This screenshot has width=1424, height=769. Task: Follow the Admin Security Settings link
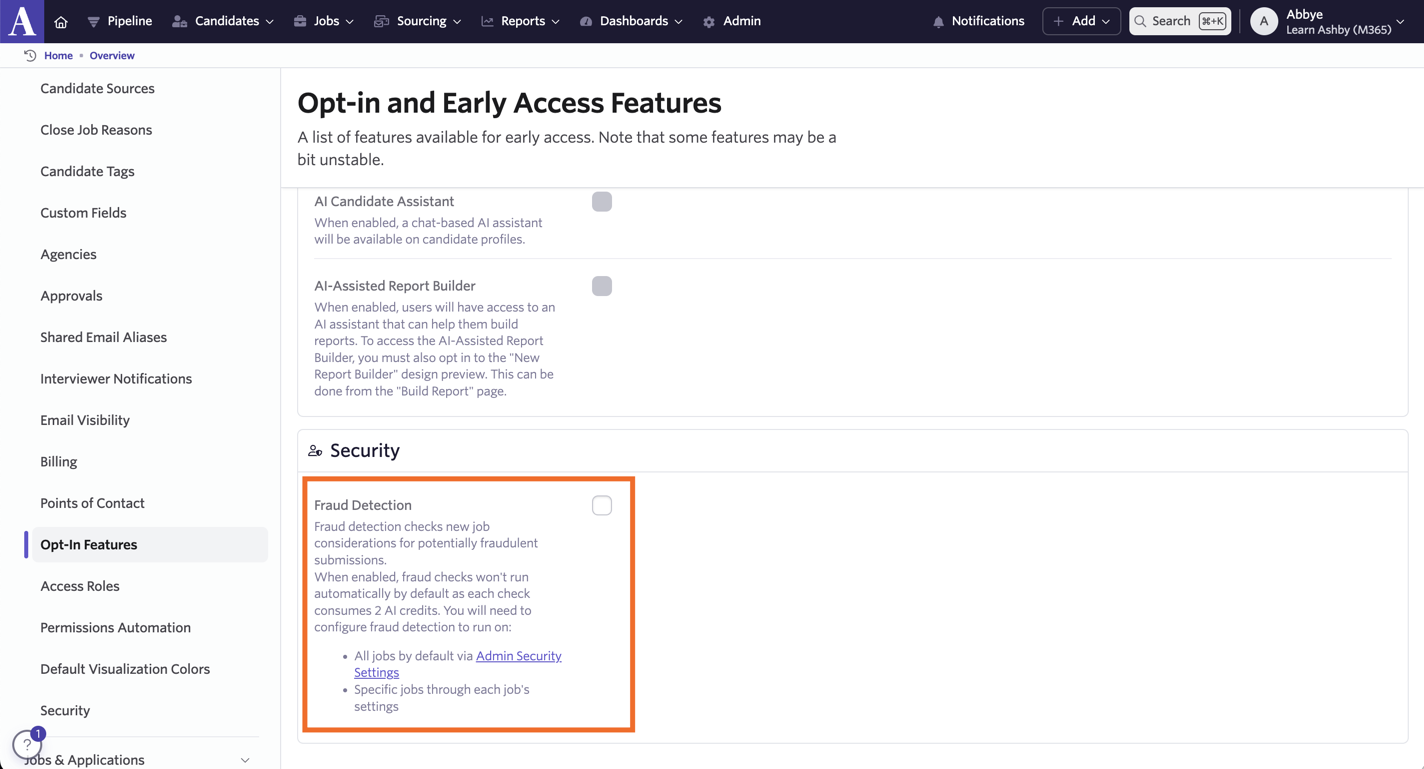point(518,656)
